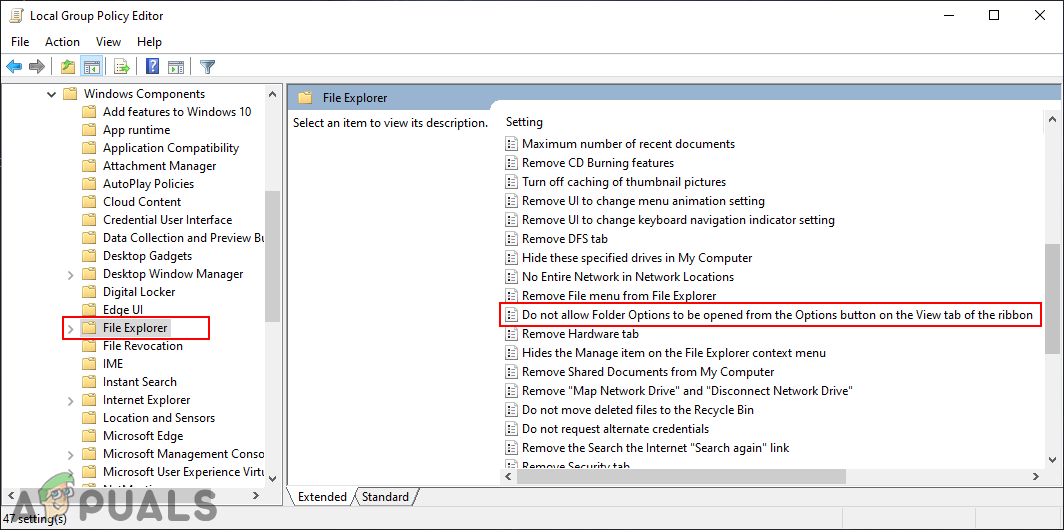This screenshot has width=1064, height=530.
Task: Click tree pane horizontal scrollbar right arrow
Action: (x=256, y=496)
